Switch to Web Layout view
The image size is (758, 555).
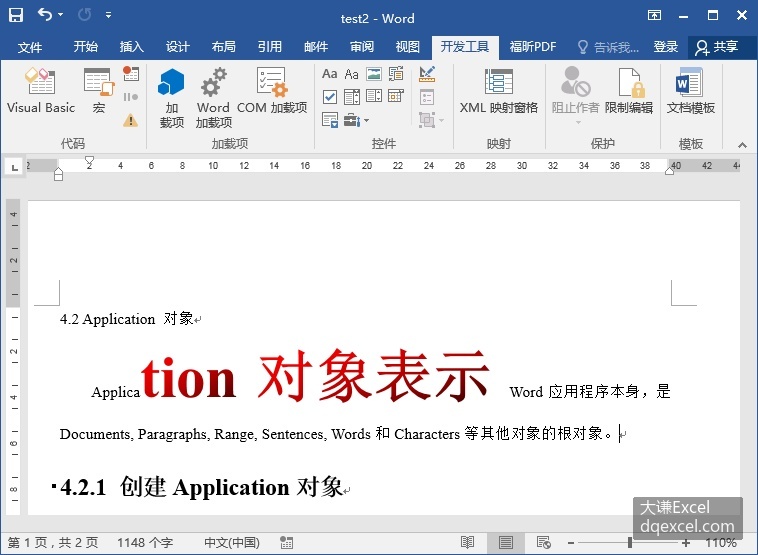(543, 542)
